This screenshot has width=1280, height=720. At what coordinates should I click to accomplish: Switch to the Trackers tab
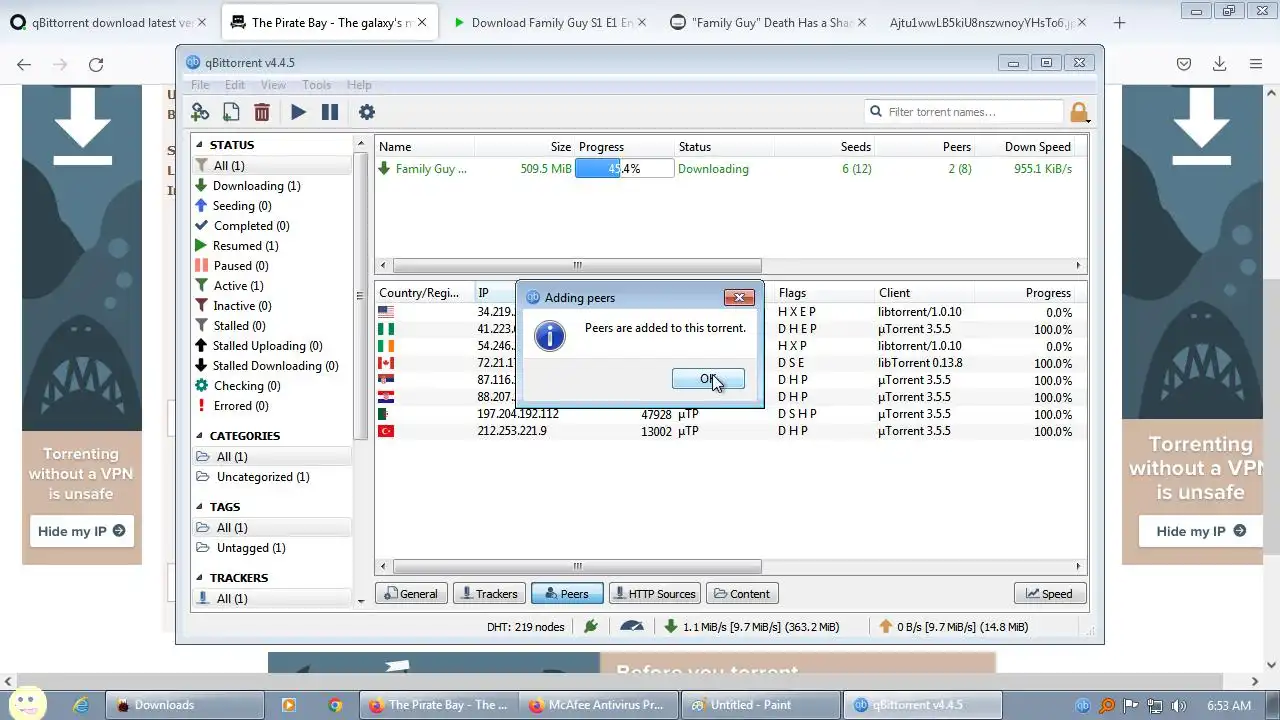[488, 594]
